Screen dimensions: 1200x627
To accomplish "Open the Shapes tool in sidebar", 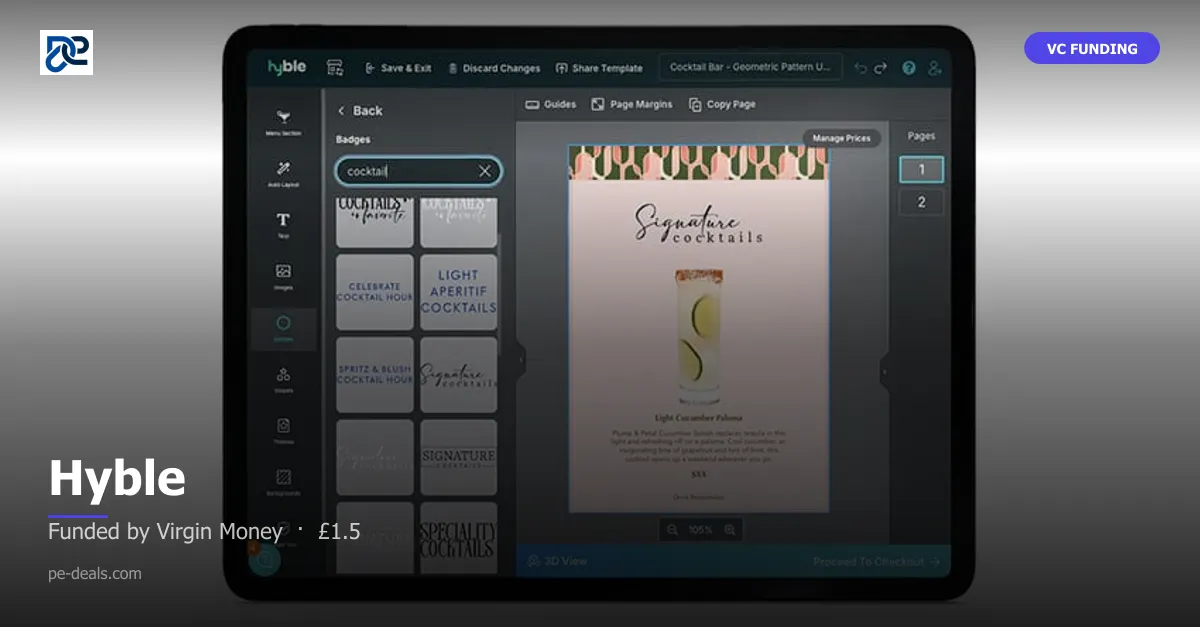I will tap(283, 379).
